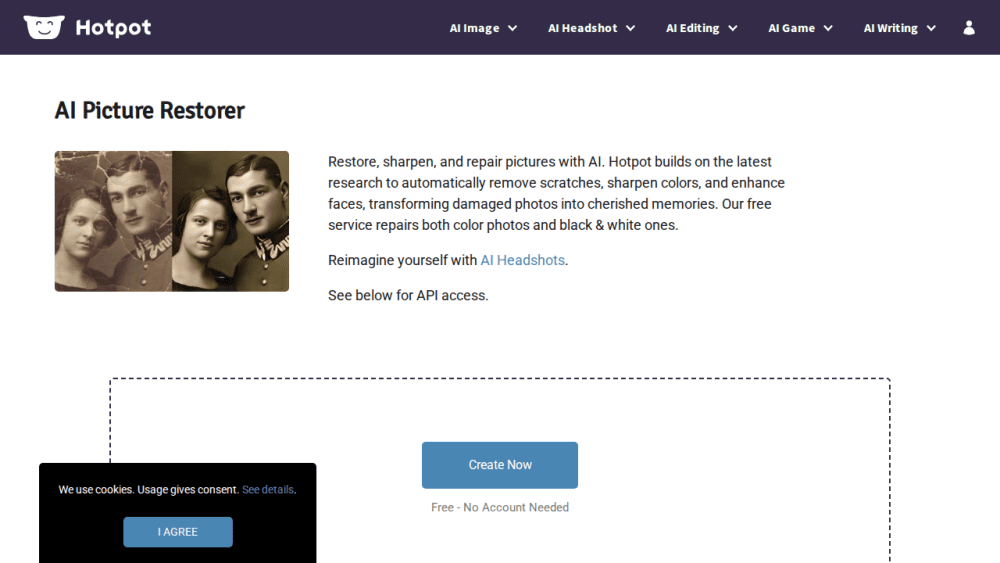Open the AI Writing menu
This screenshot has height=563, width=1000.
[x=890, y=28]
